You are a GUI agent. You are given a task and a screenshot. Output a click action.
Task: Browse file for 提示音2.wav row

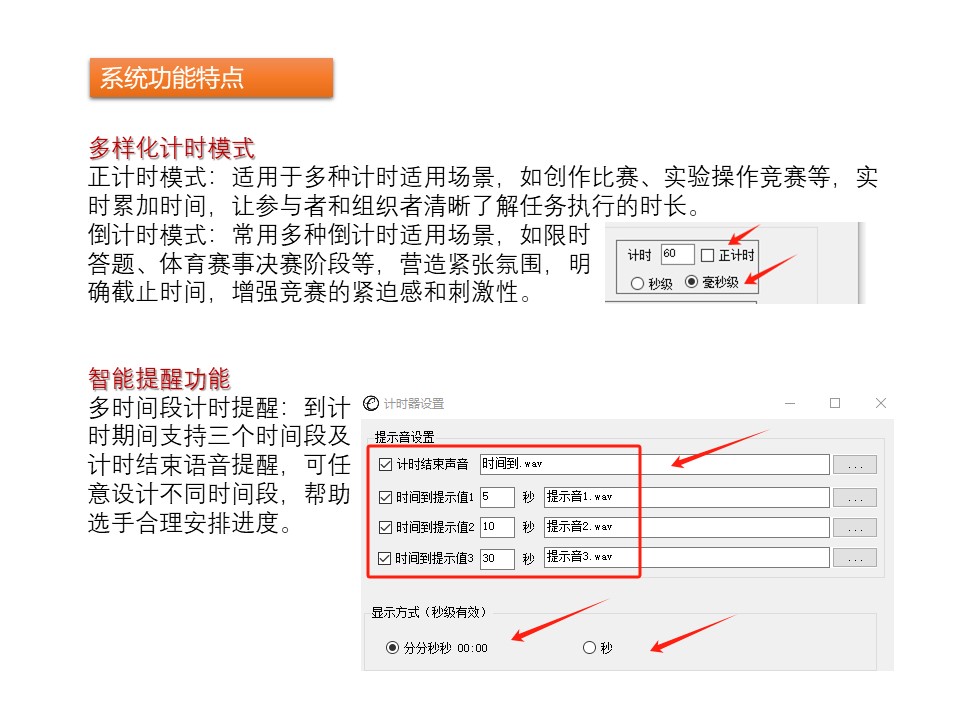click(x=855, y=527)
